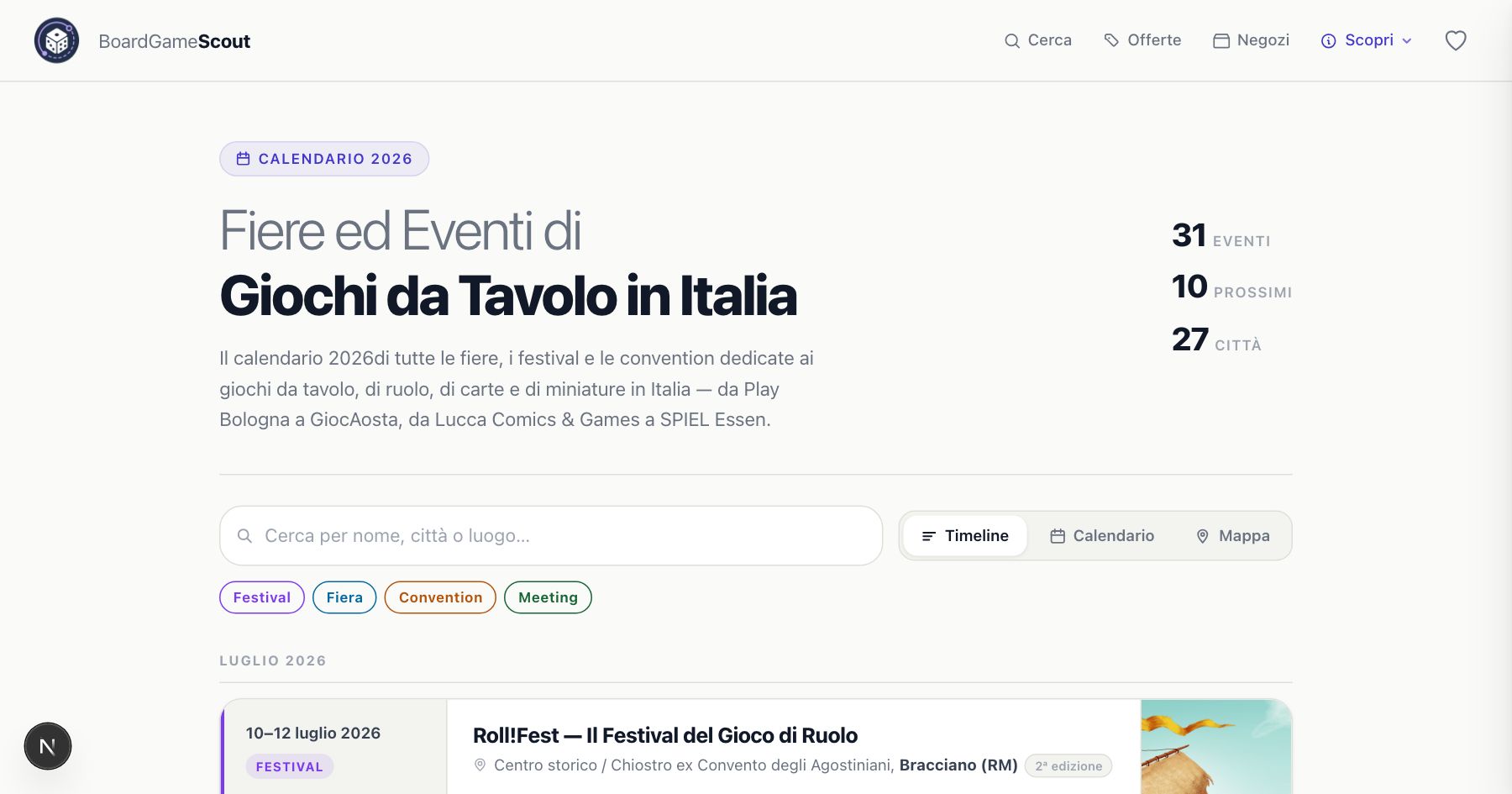Click the tag icon beside Offerte
The height and width of the screenshot is (794, 1512).
(x=1111, y=40)
